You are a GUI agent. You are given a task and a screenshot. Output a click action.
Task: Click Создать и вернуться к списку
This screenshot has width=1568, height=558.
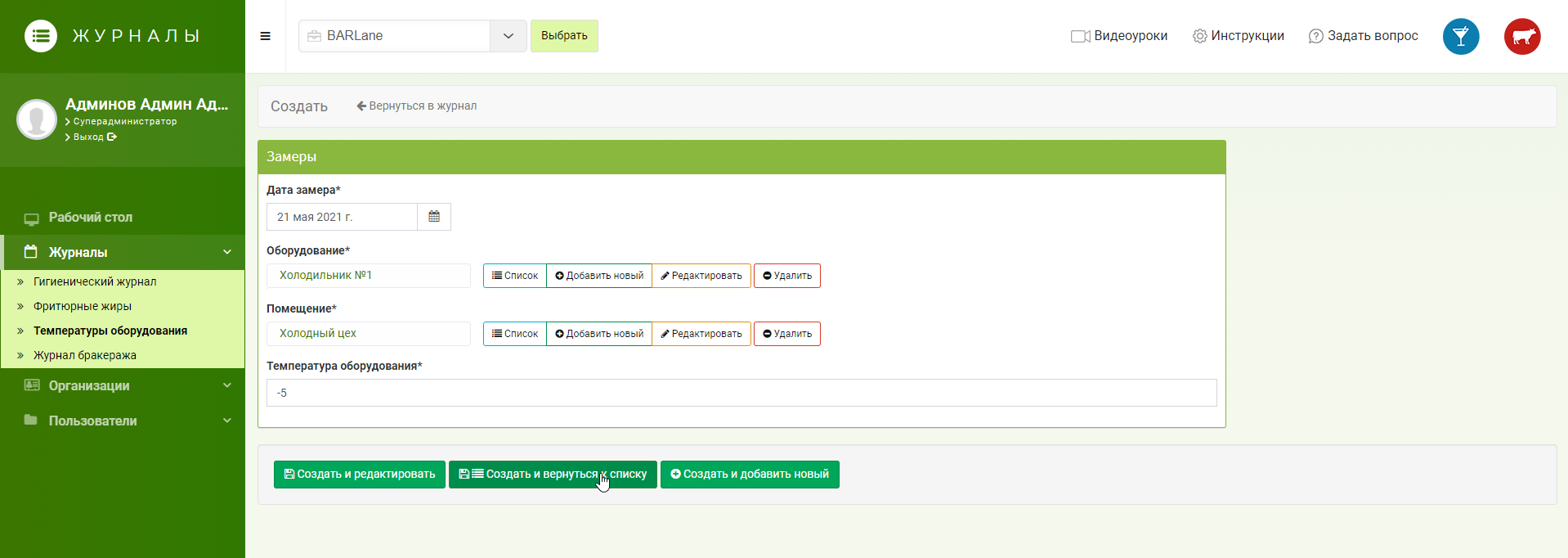pyautogui.click(x=553, y=475)
